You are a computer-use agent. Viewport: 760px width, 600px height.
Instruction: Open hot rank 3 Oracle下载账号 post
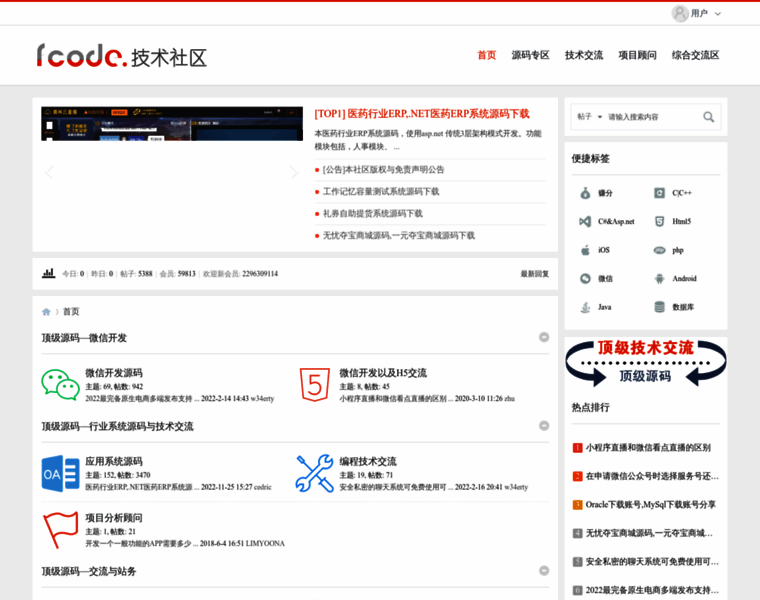(650, 505)
